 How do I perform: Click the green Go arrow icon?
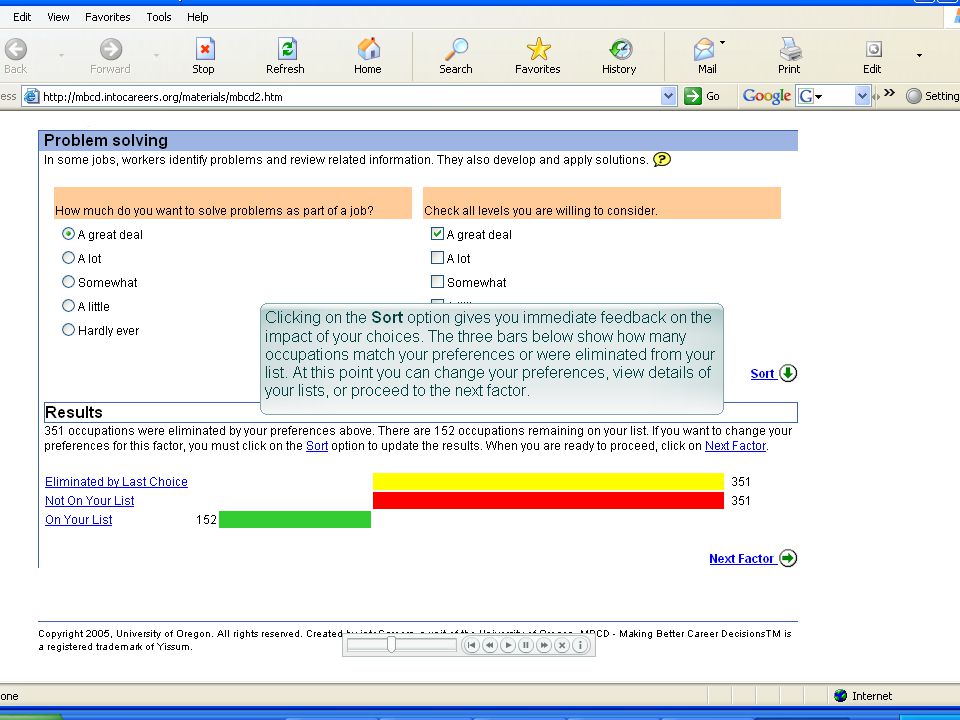tap(692, 96)
